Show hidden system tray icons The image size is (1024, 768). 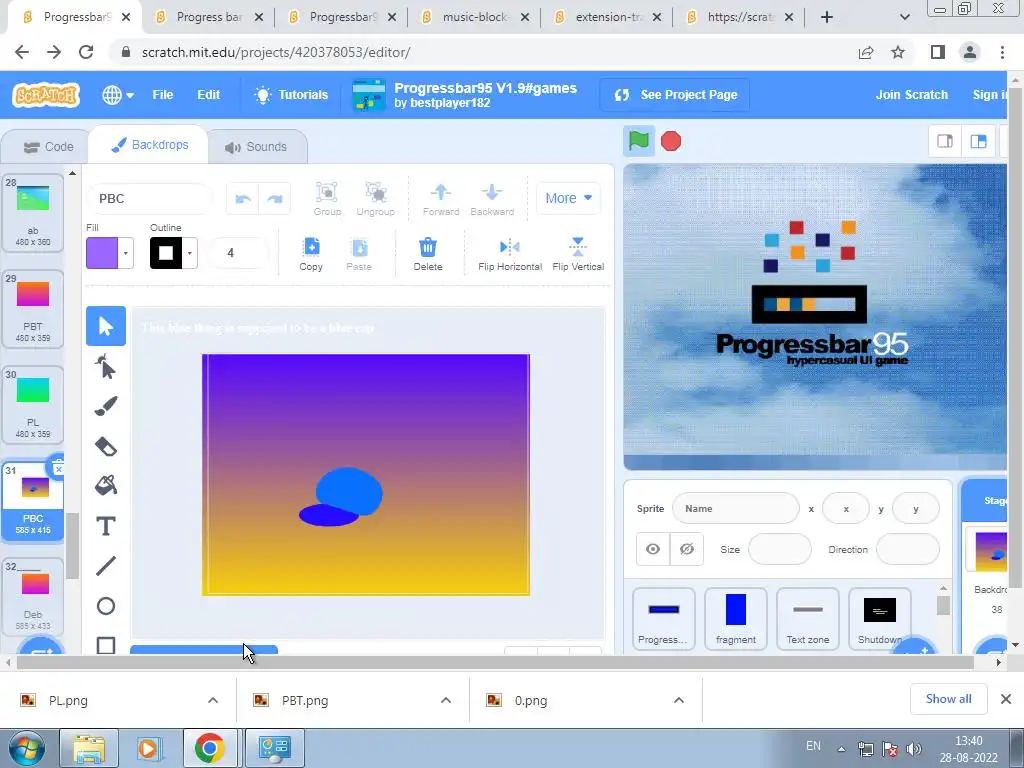842,749
